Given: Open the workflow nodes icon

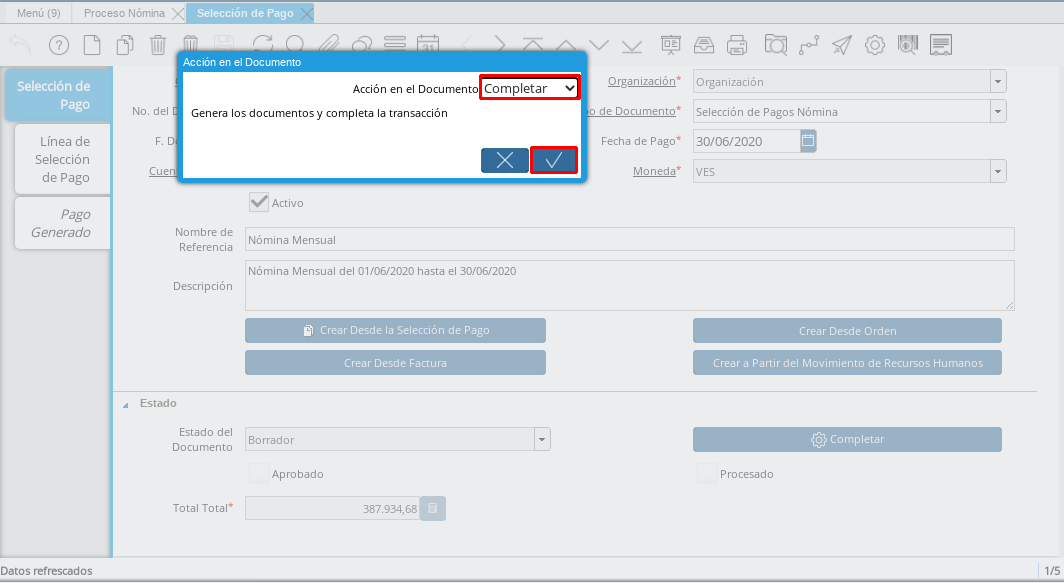Looking at the screenshot, I should click(x=809, y=45).
